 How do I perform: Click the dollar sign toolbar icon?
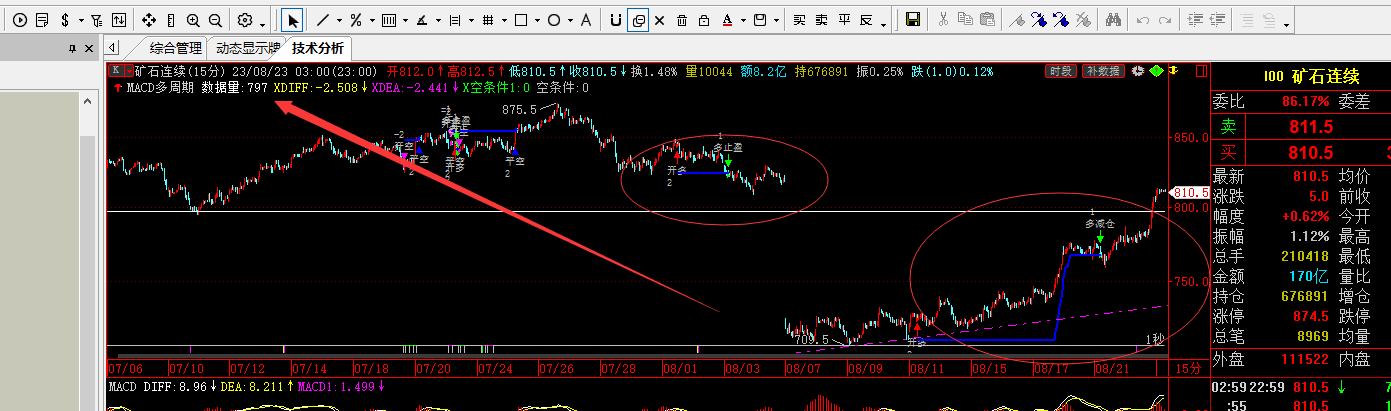click(64, 20)
